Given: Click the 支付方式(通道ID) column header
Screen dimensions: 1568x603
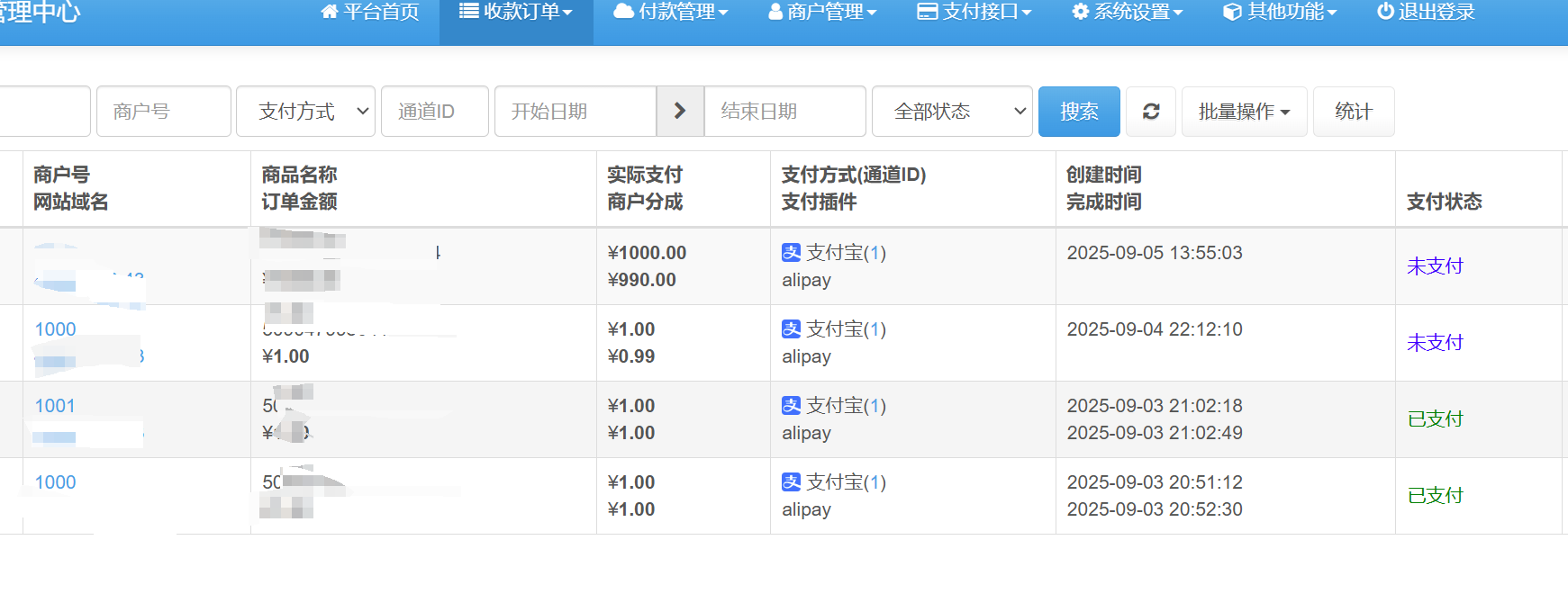Looking at the screenshot, I should (853, 175).
